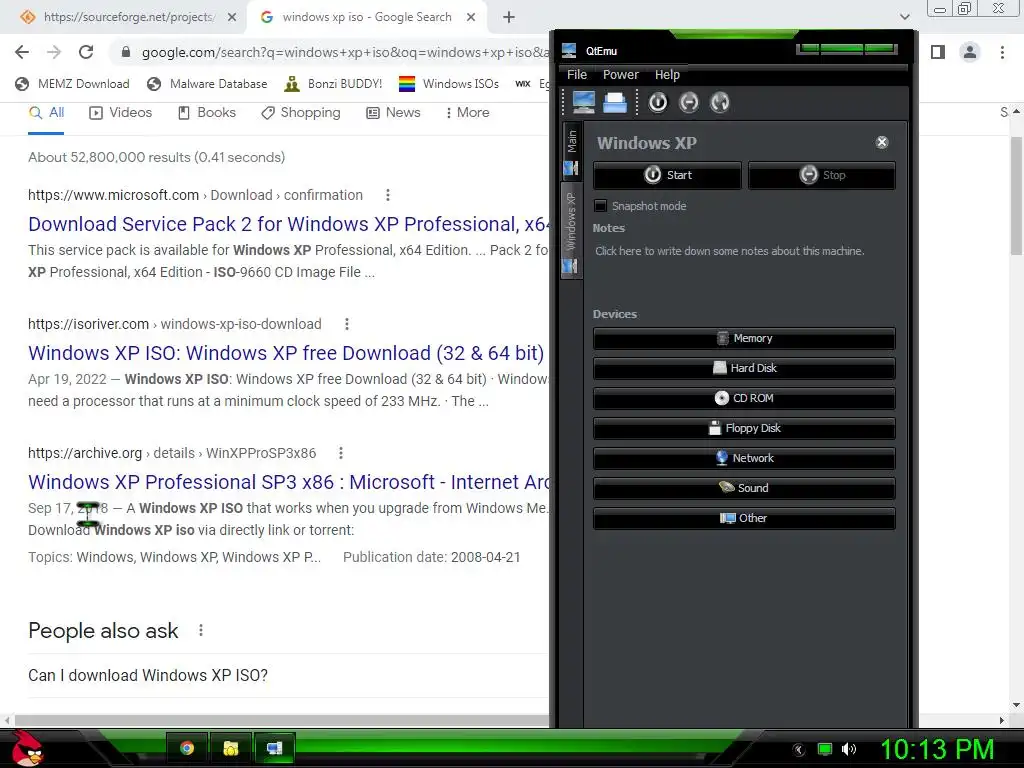Close the sourceforge.net browser tab
Viewport: 1024px width, 768px height.
pos(232,17)
